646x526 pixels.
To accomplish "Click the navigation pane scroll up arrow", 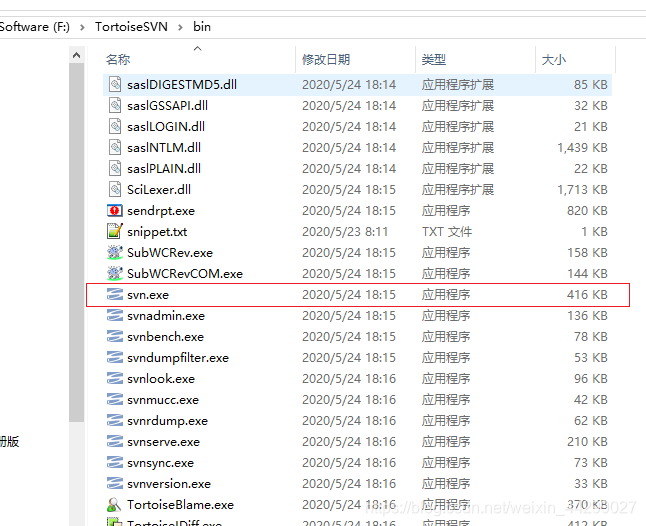I will coord(76,55).
